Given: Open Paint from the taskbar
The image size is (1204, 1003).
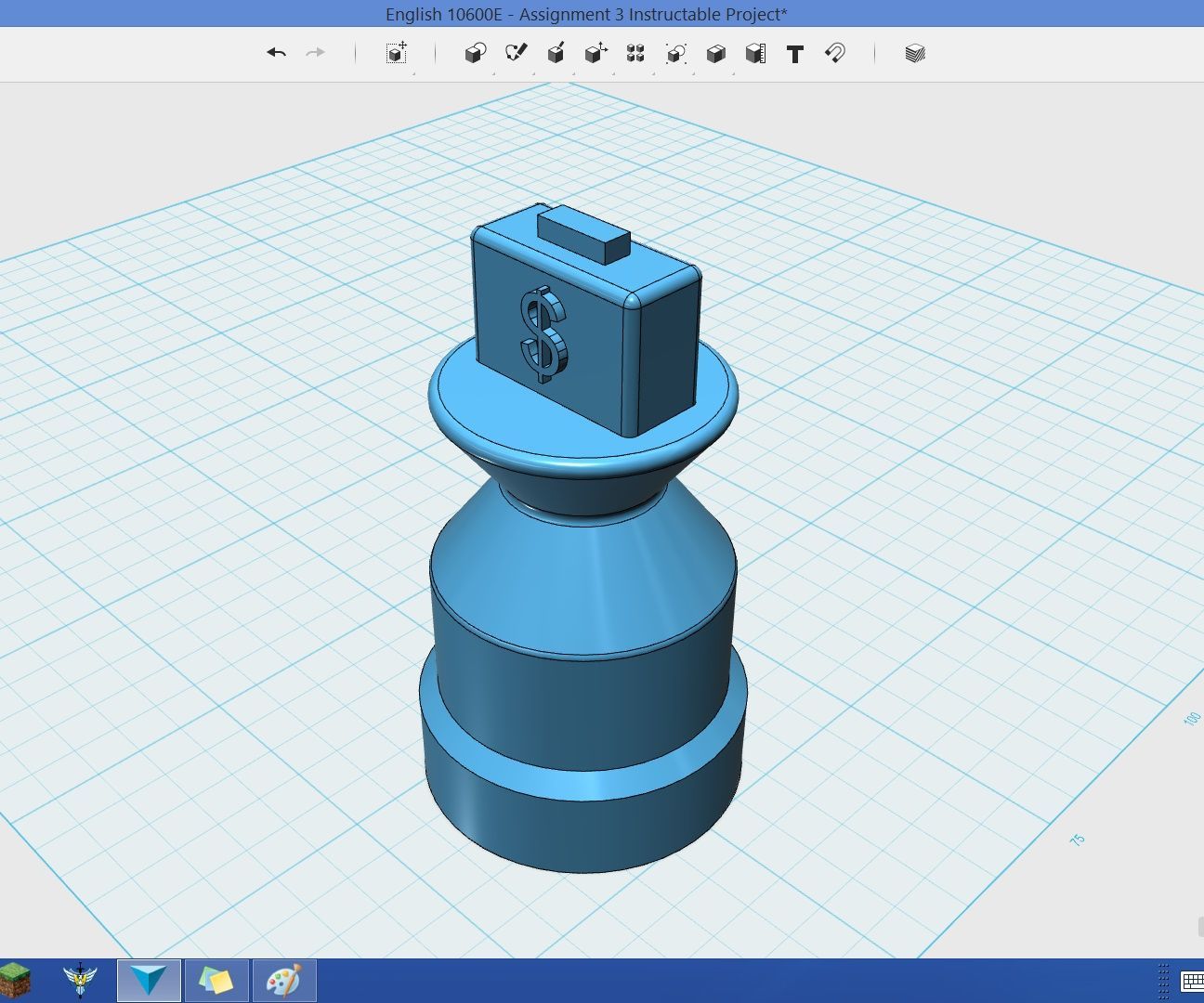Looking at the screenshot, I should click(x=283, y=980).
